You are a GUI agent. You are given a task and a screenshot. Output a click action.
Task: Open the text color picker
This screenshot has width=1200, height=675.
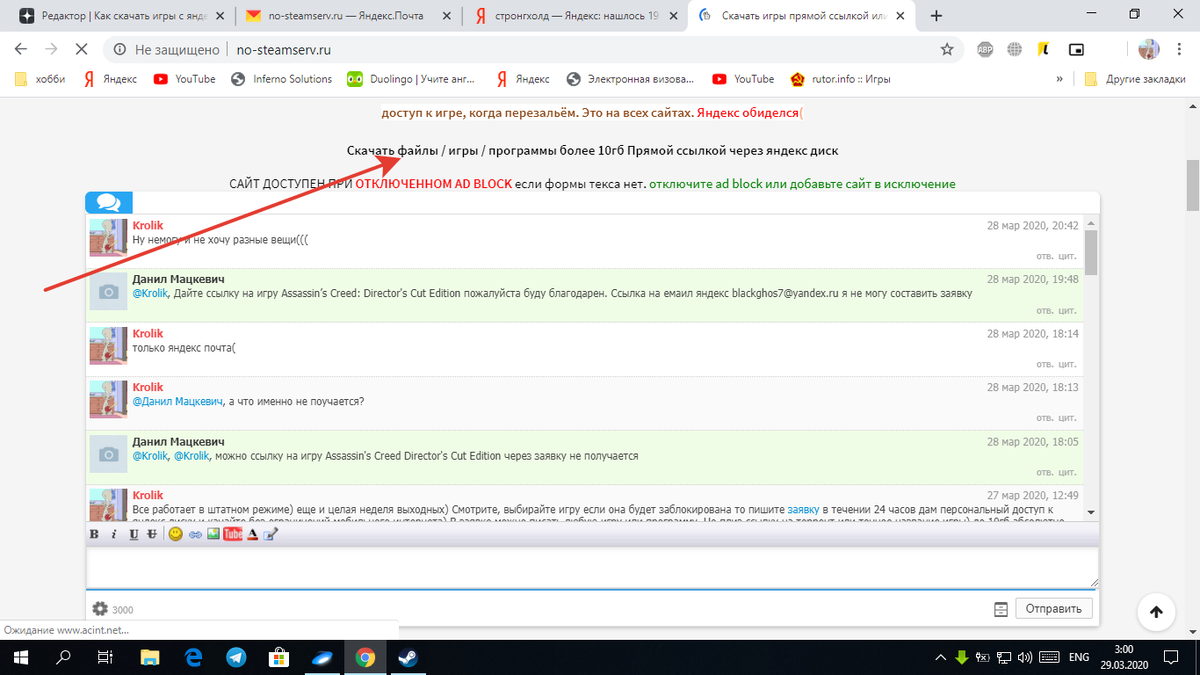253,535
